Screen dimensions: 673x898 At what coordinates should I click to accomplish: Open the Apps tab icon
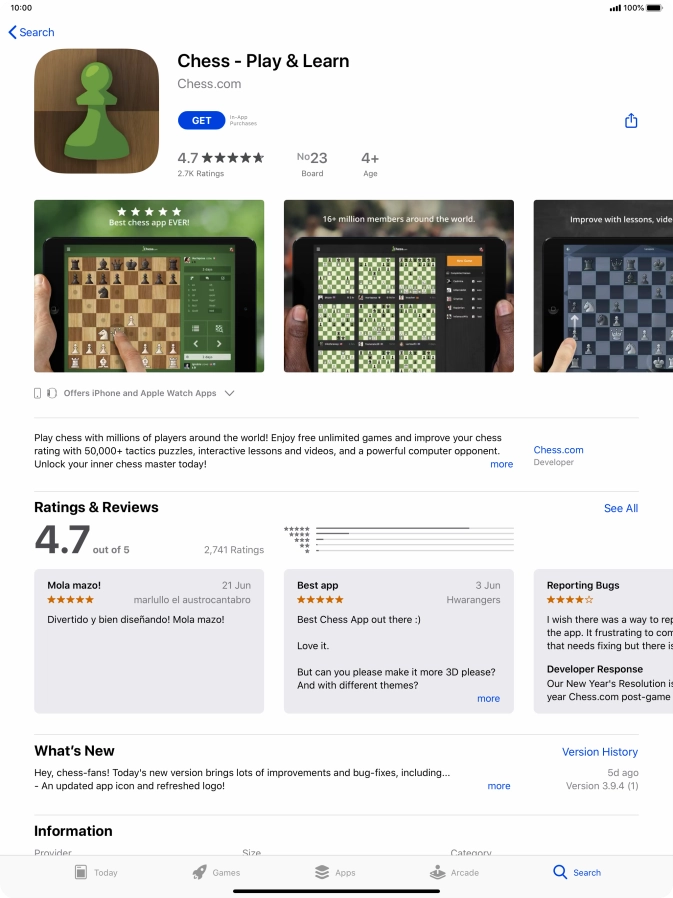322,872
